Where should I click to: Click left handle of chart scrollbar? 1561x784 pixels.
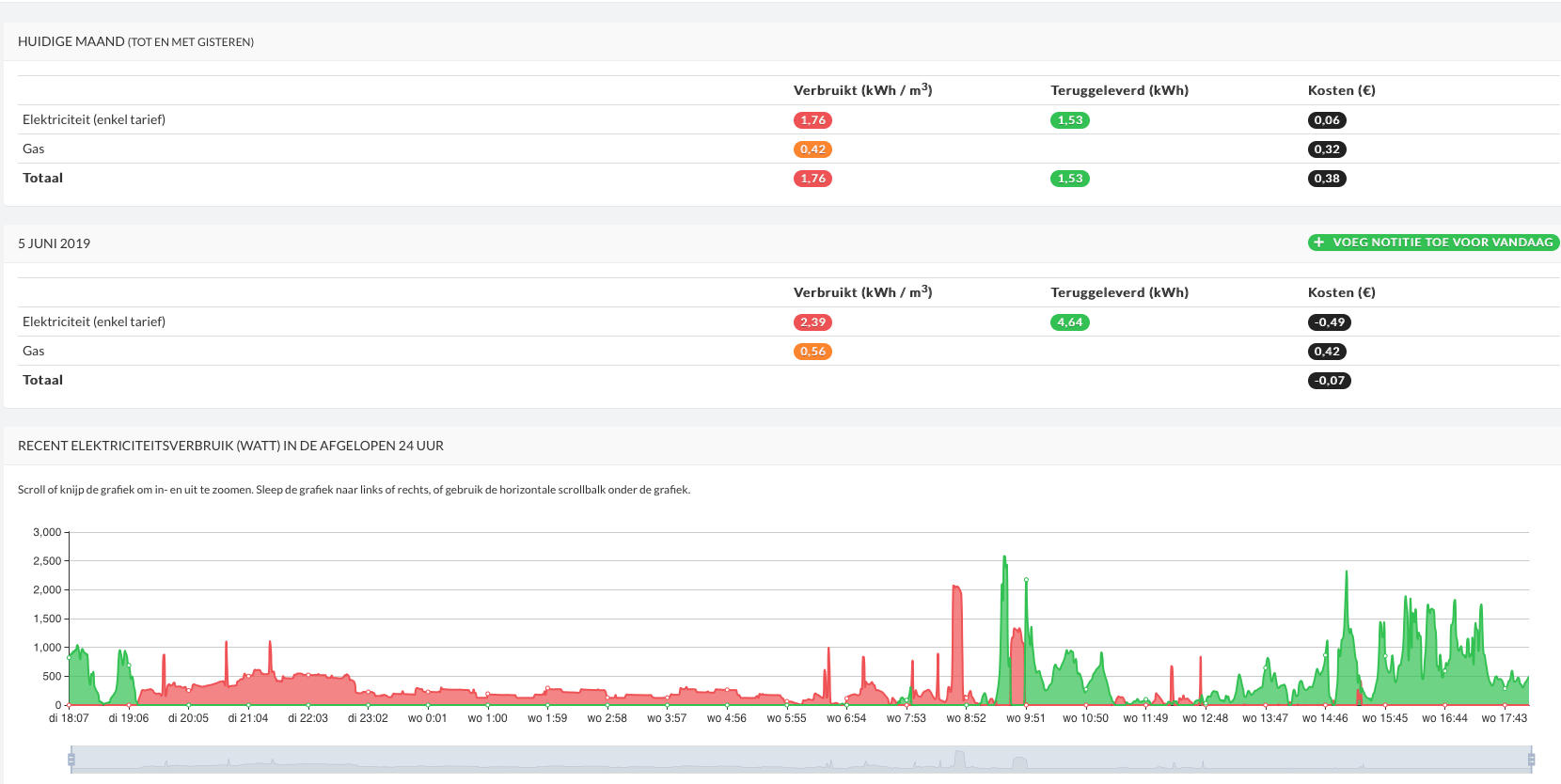[71, 759]
